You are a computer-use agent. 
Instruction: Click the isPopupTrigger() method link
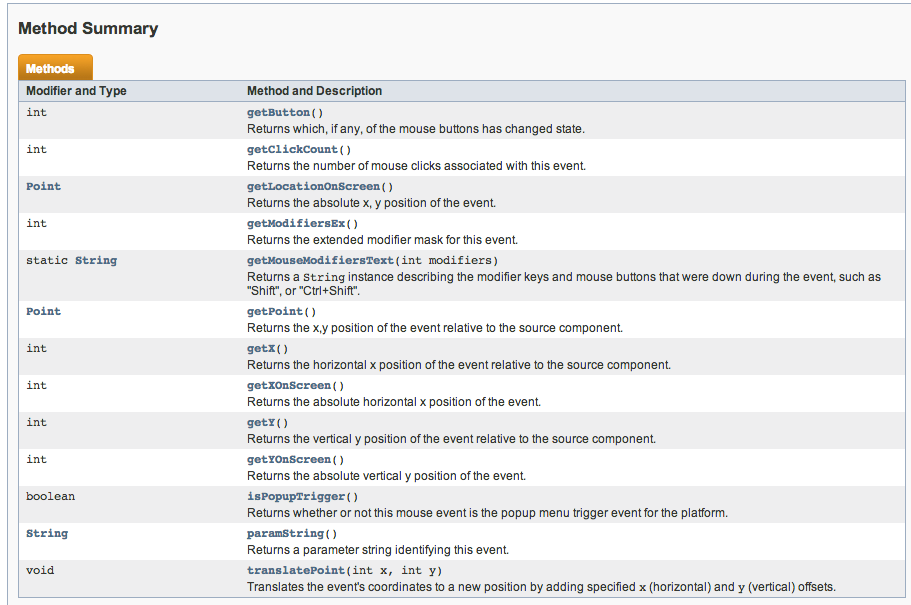point(299,497)
